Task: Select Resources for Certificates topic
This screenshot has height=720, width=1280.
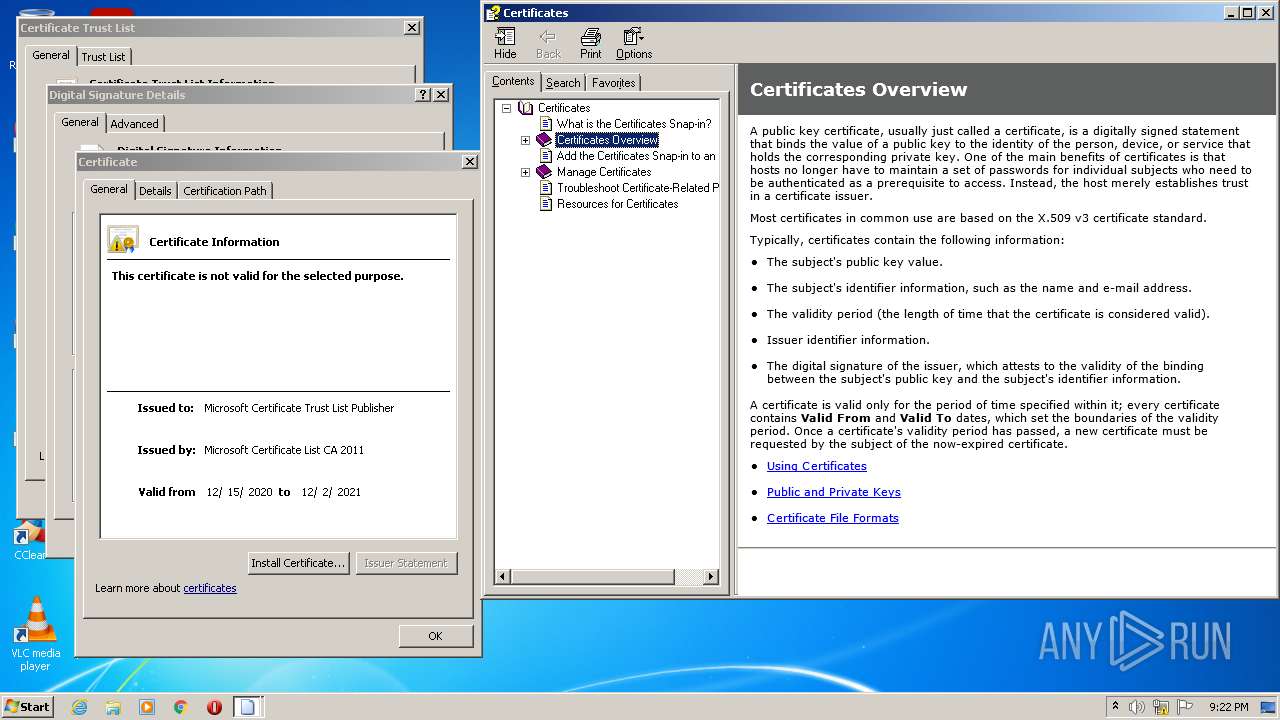Action: (618, 204)
